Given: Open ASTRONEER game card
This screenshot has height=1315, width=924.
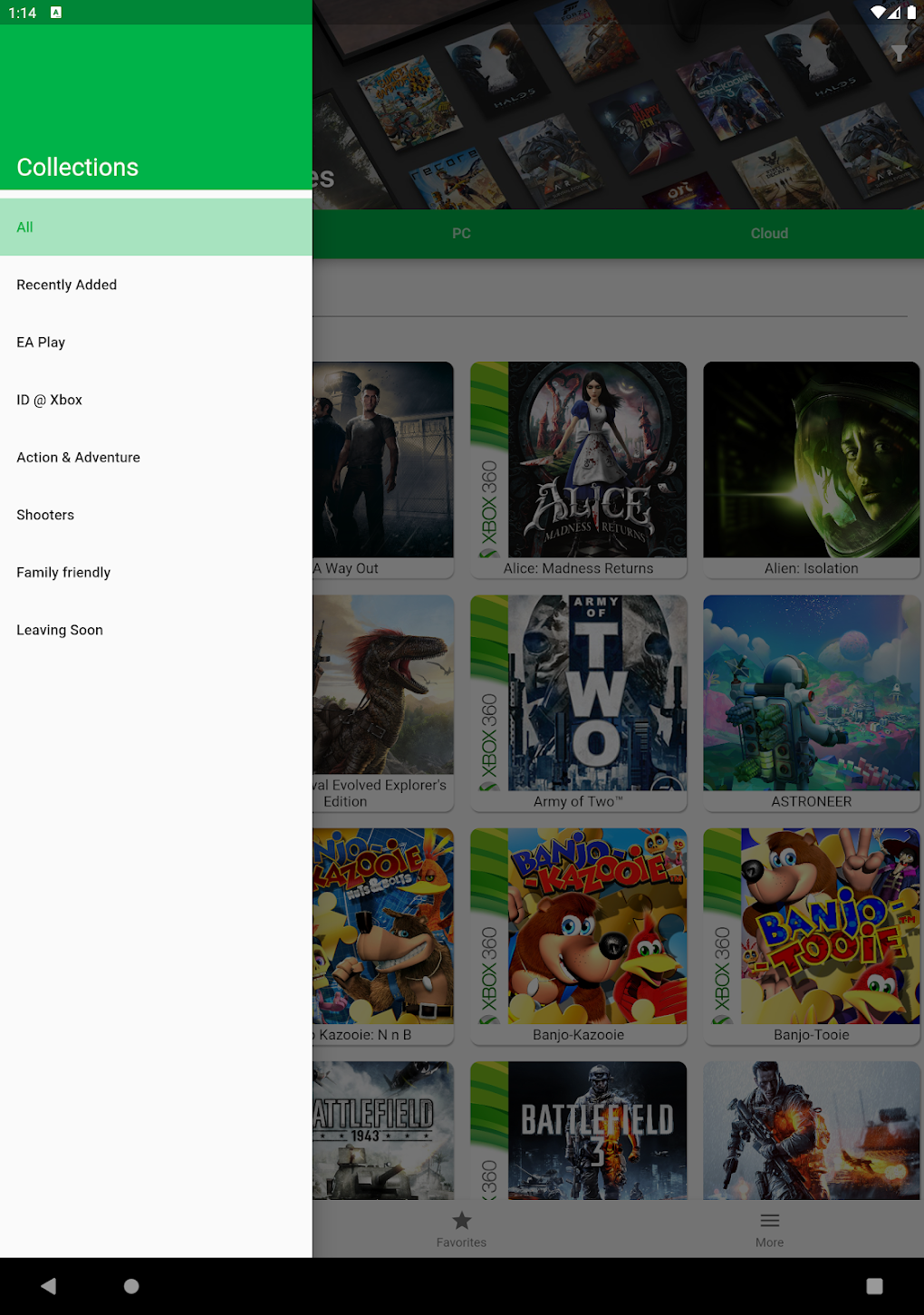Looking at the screenshot, I should pos(812,702).
